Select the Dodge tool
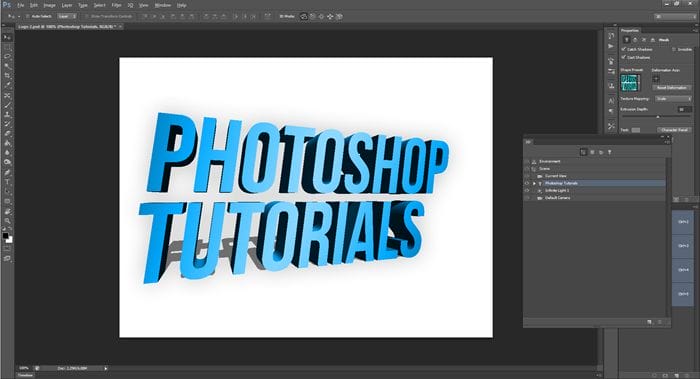 (7, 162)
